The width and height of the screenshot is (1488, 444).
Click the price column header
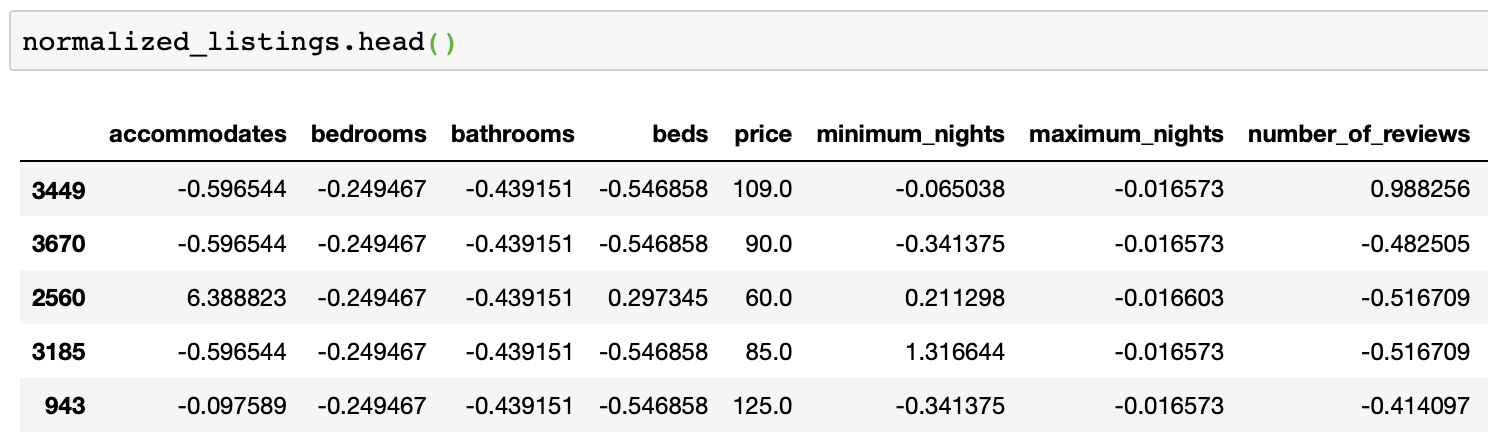[763, 134]
